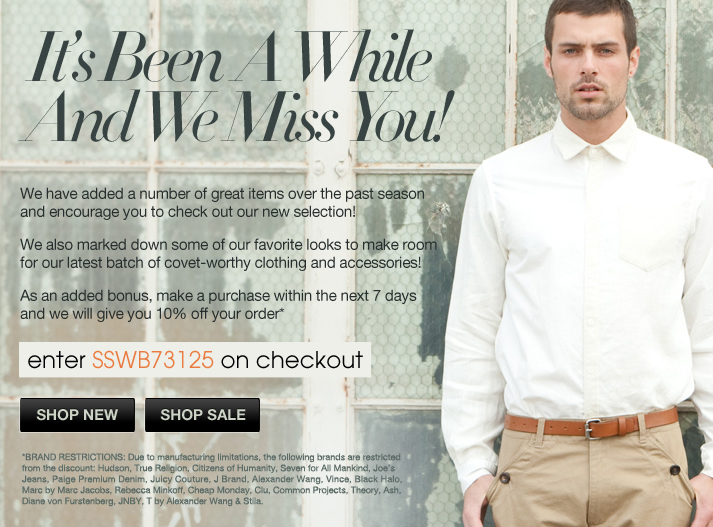Click the paragraph about new selection
Screen dimensions: 713x527
[222, 203]
